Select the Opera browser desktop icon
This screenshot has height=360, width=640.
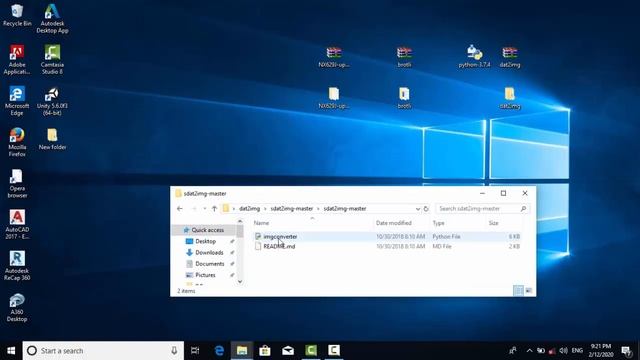(17, 184)
